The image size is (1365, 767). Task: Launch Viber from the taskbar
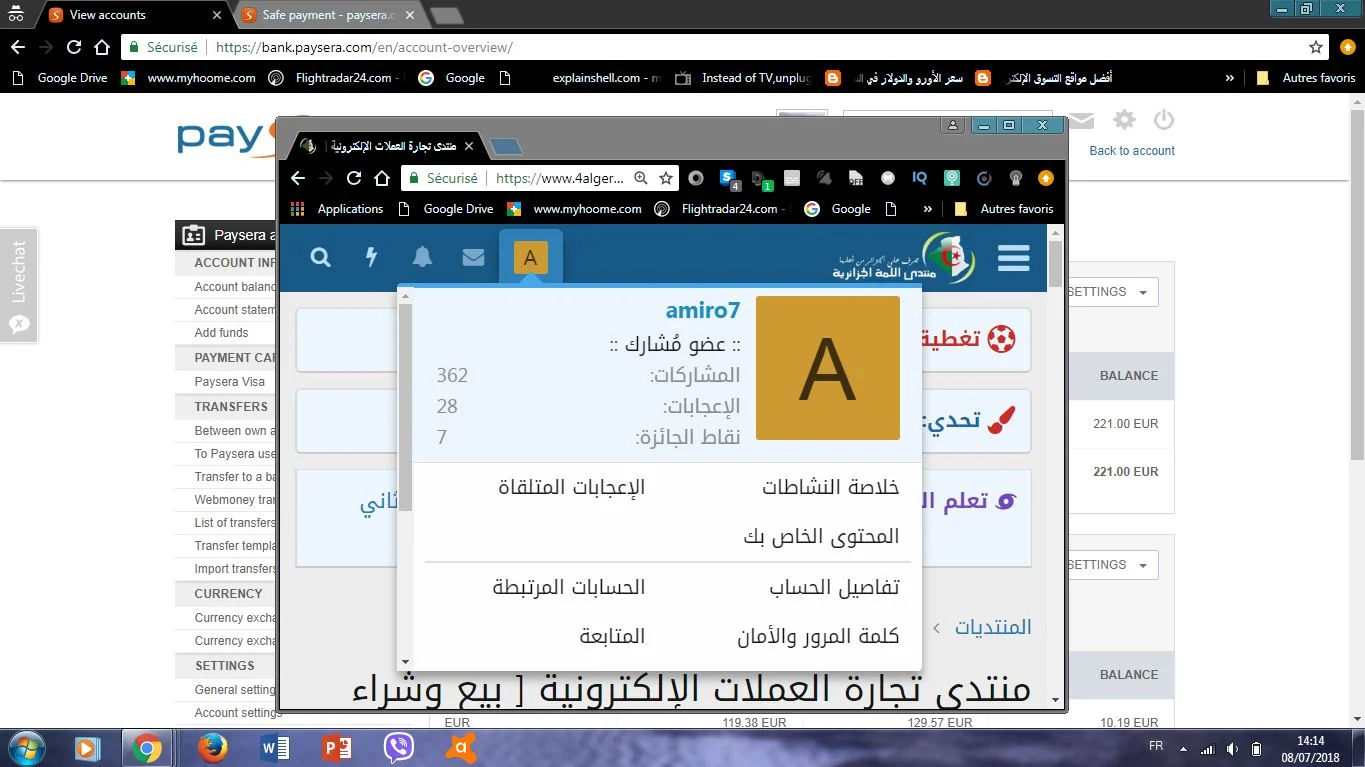pyautogui.click(x=399, y=747)
